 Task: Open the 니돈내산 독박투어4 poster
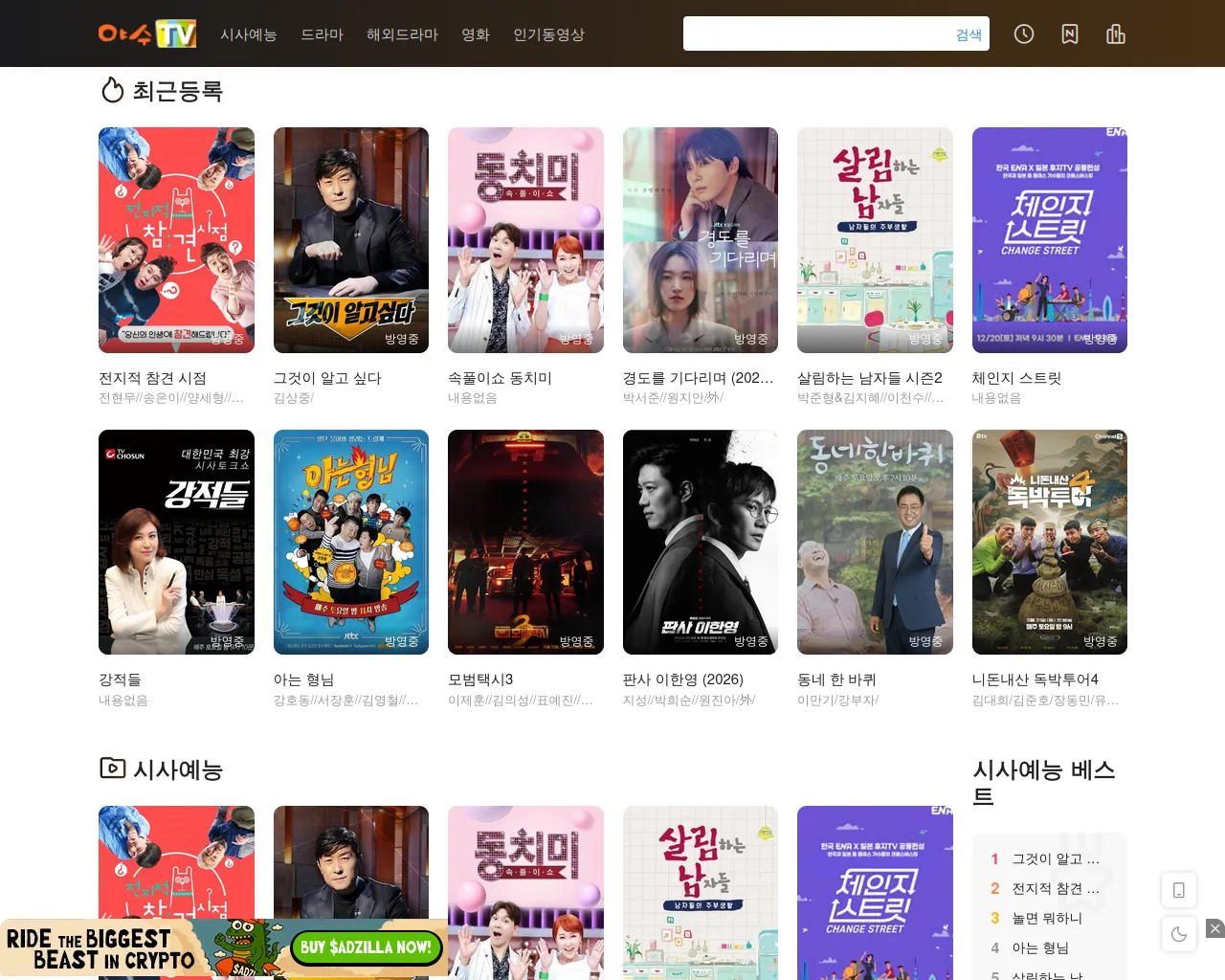(x=1050, y=543)
